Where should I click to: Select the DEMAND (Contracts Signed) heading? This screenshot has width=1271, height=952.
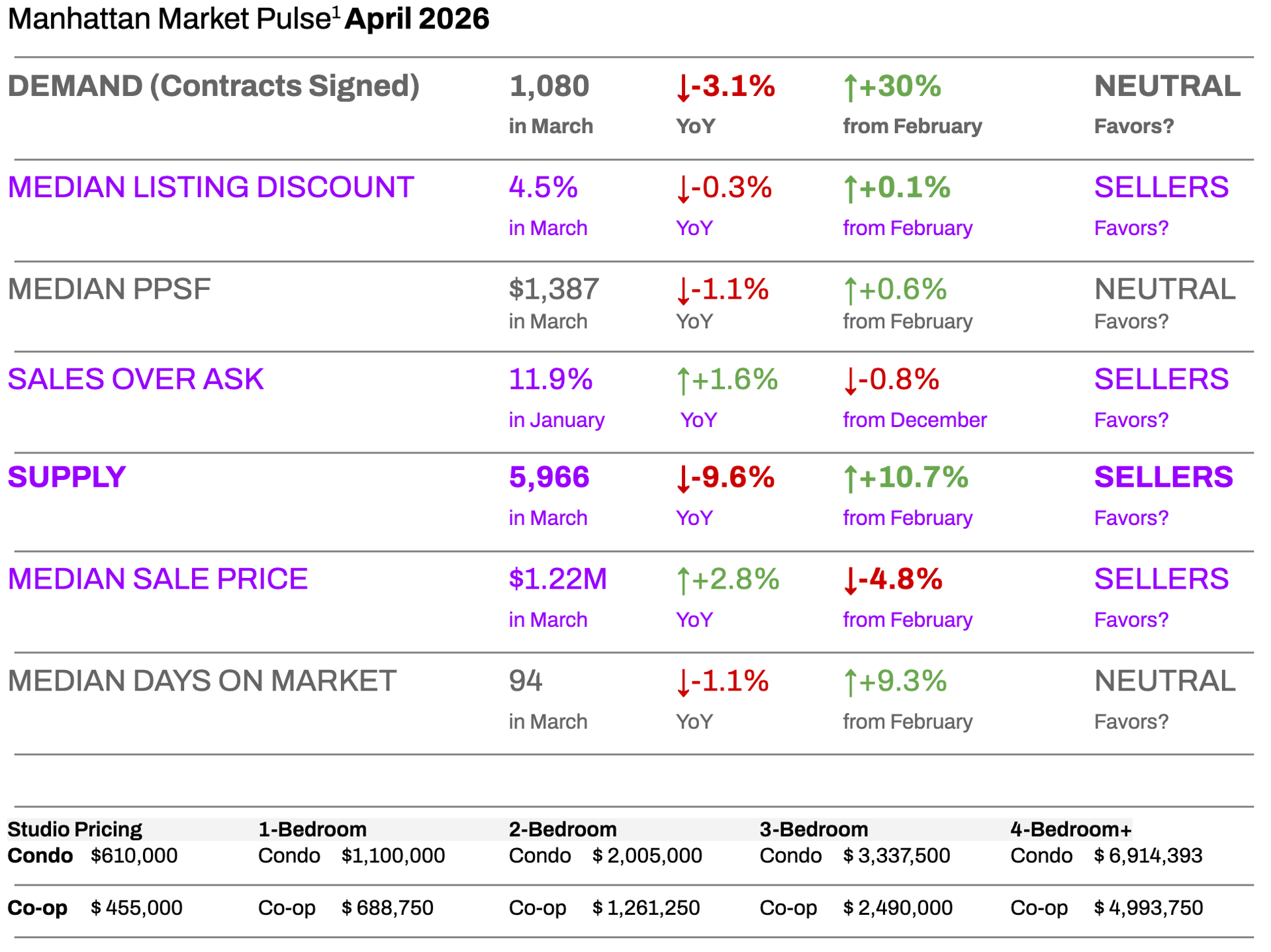(x=213, y=86)
